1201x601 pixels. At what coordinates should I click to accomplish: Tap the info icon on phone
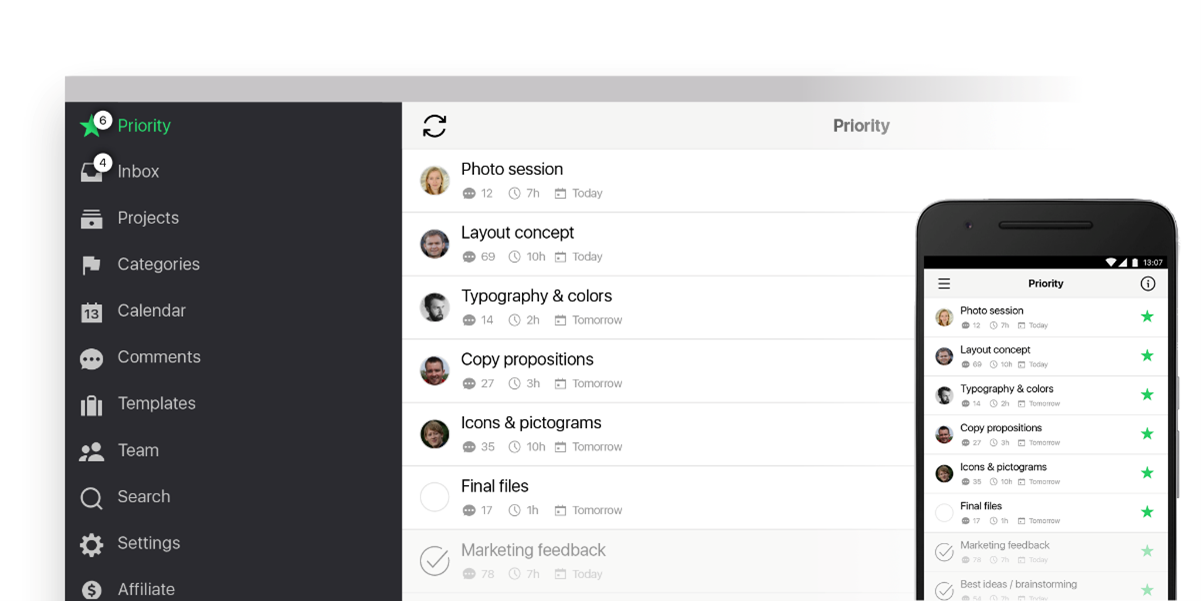(x=1148, y=284)
